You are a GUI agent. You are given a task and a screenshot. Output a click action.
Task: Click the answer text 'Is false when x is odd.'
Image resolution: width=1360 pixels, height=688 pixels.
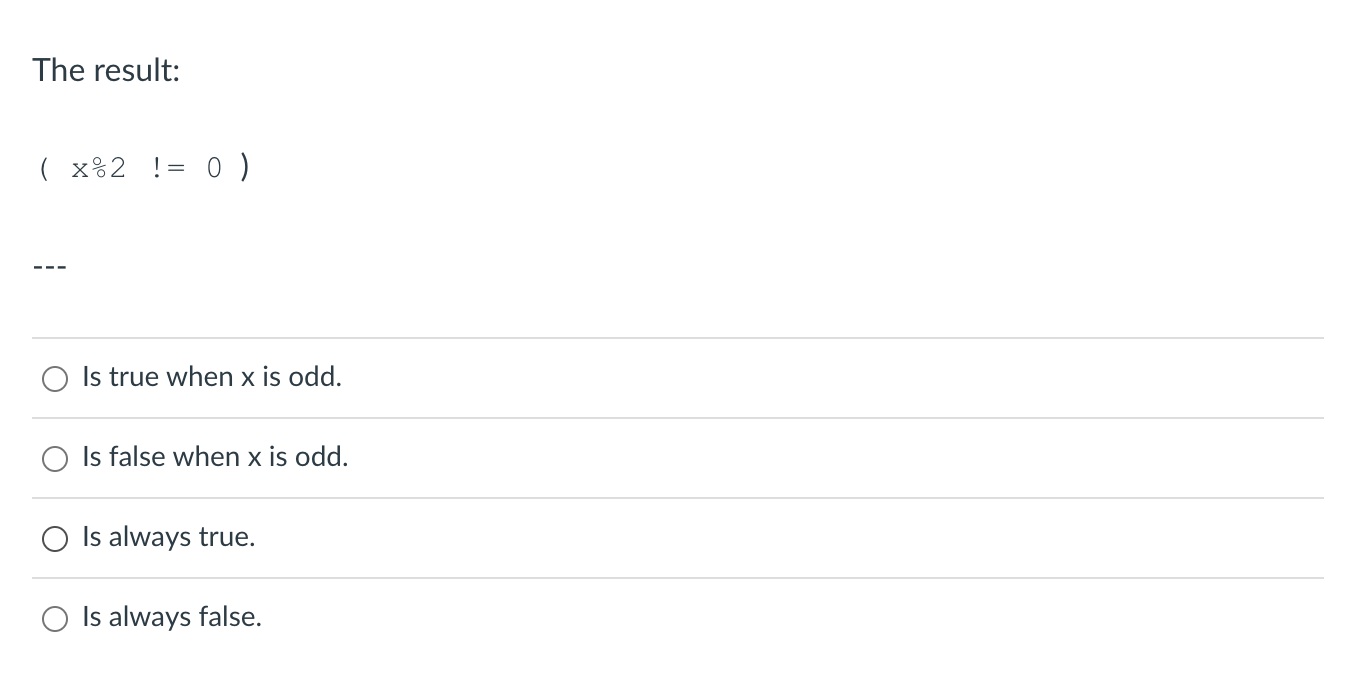point(214,457)
